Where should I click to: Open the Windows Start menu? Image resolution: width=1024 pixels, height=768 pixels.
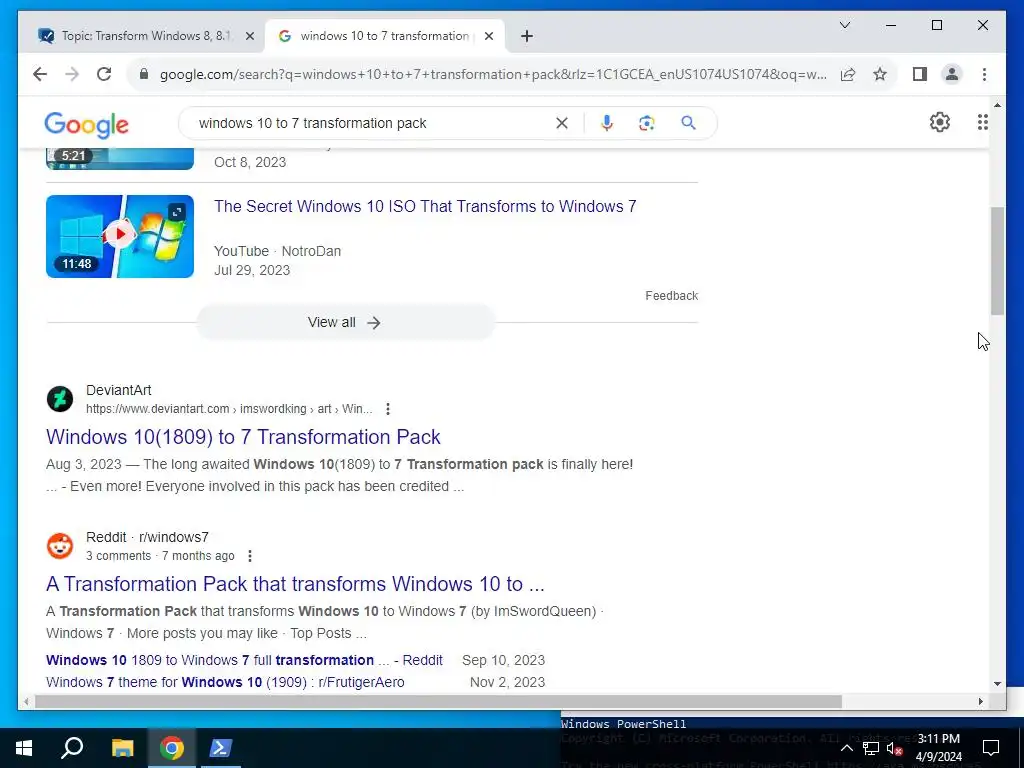[x=24, y=748]
